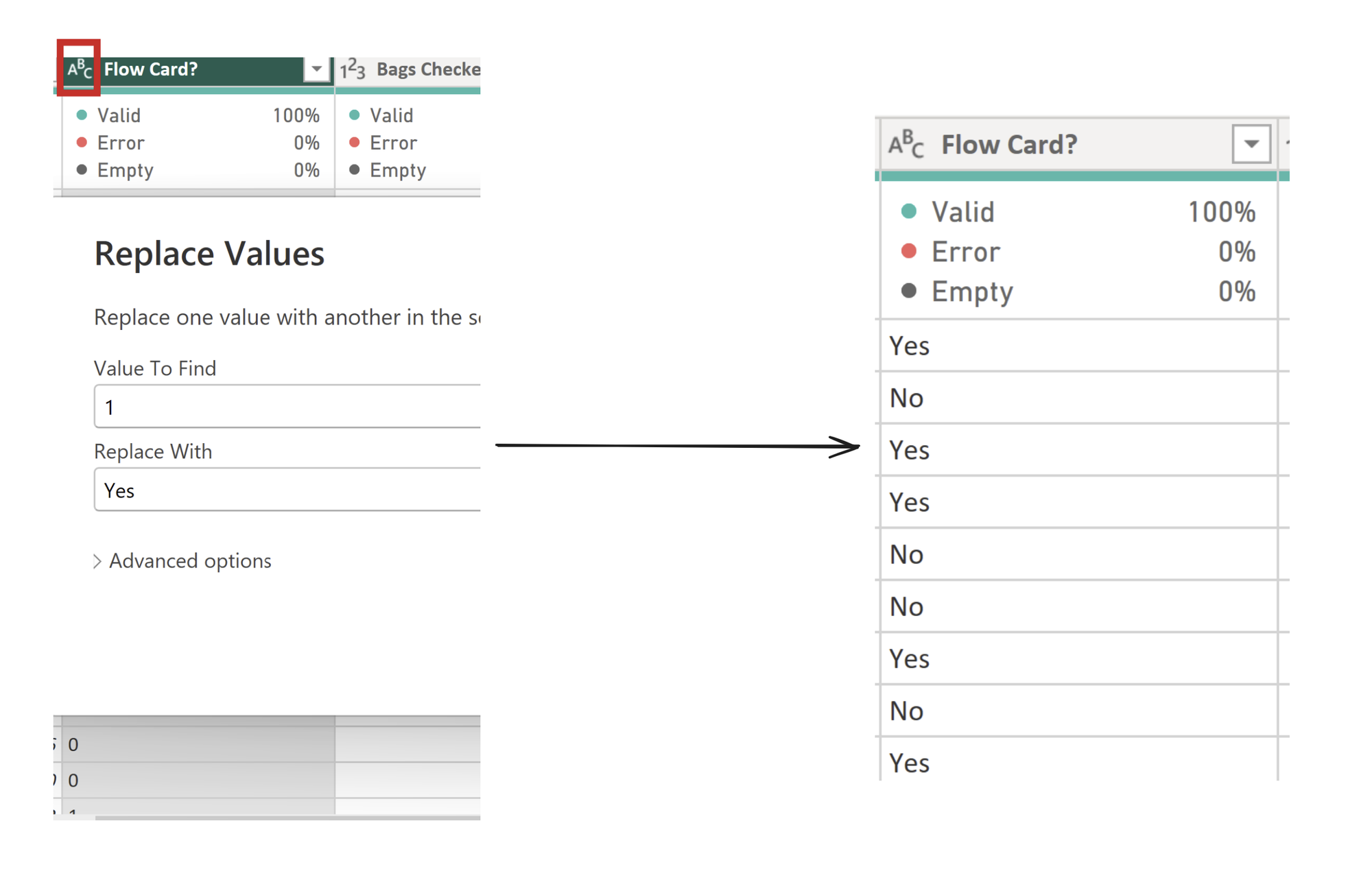Click Empty 0% indicator in enlarged result column

(x=1077, y=291)
